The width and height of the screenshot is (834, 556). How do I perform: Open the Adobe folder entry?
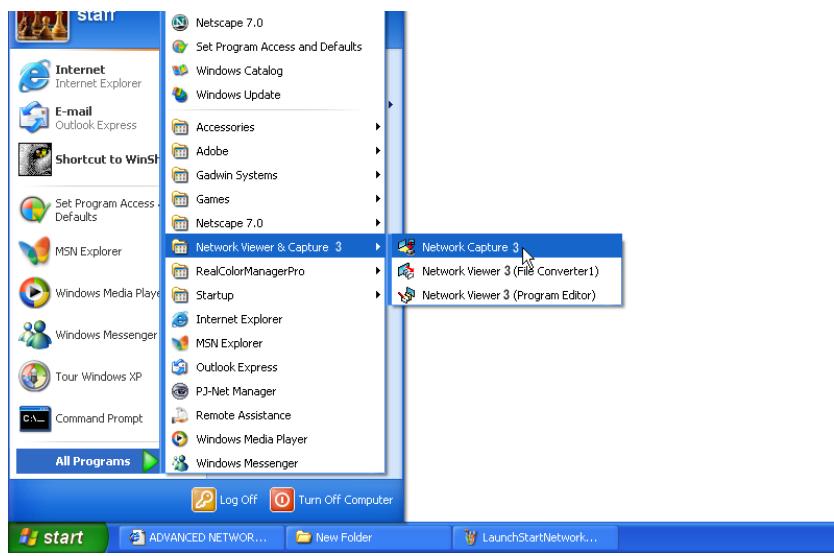point(275,151)
